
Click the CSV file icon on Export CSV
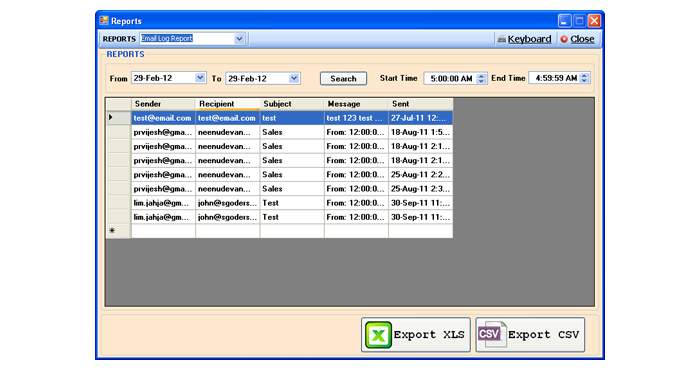tap(492, 334)
